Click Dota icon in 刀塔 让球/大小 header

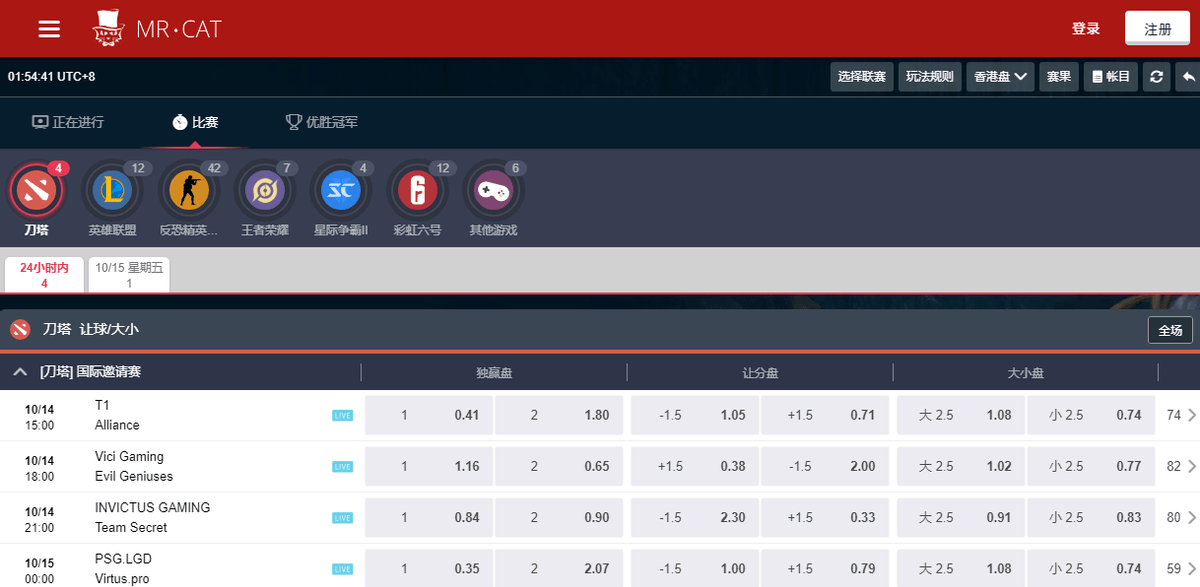20,329
